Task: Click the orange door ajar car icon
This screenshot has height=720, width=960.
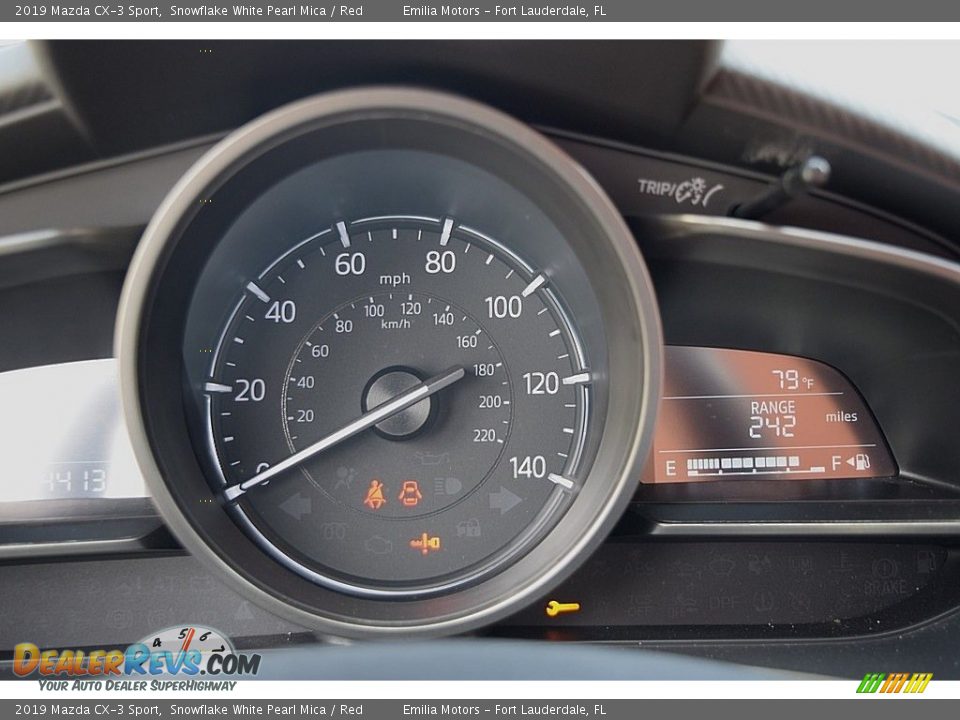Action: tap(410, 492)
